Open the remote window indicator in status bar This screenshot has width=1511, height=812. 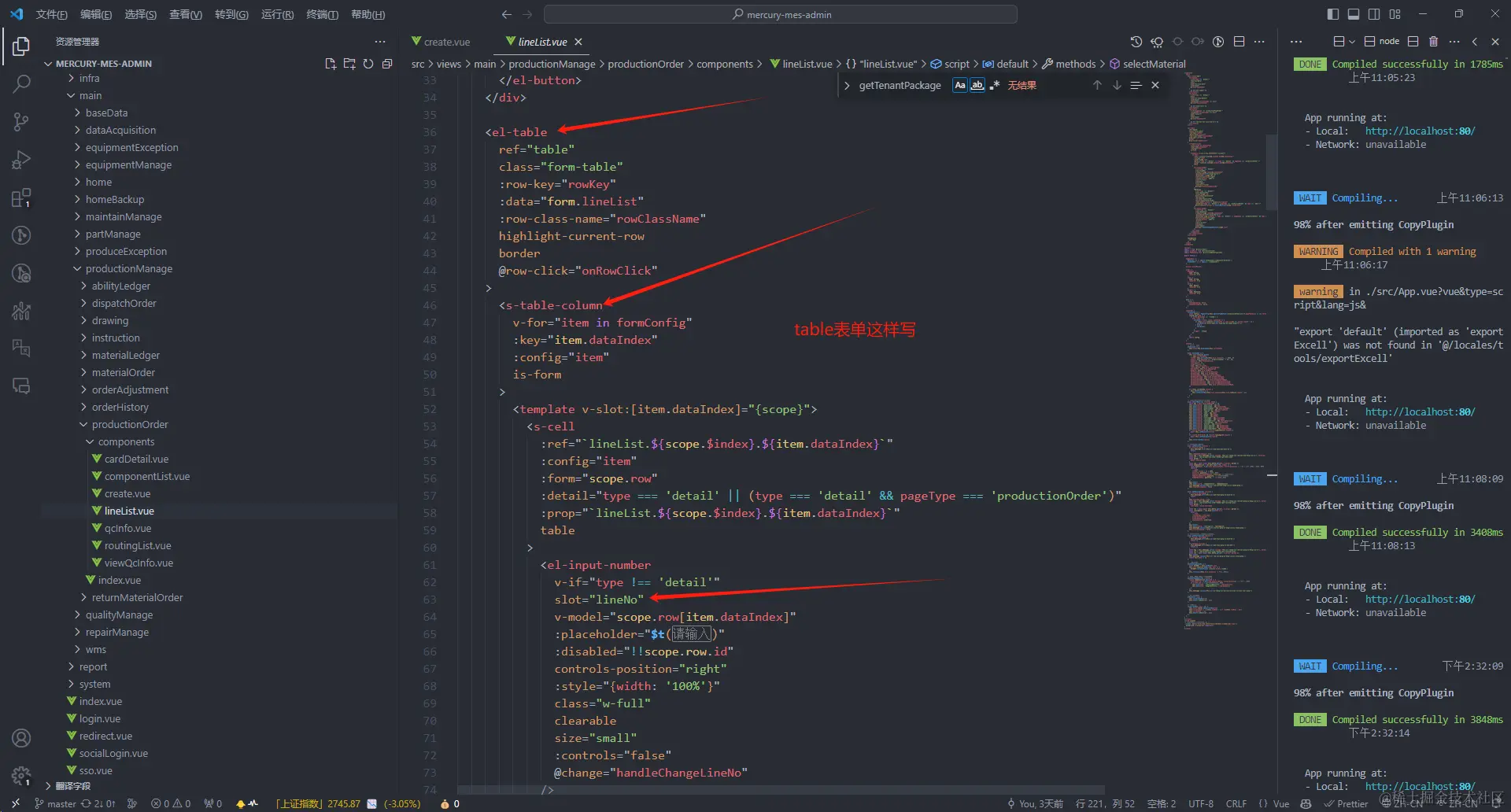pyautogui.click(x=15, y=803)
